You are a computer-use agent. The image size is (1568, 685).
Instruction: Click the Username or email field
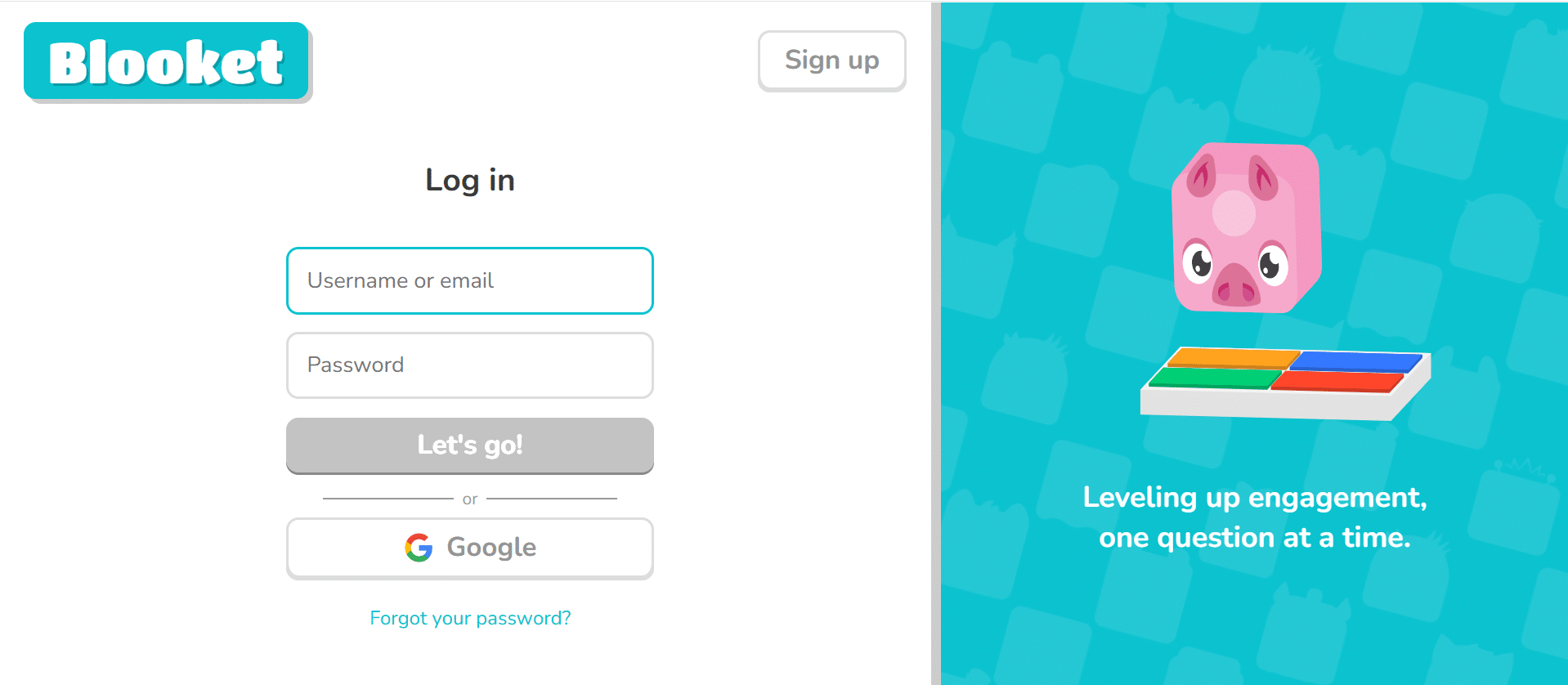point(469,280)
